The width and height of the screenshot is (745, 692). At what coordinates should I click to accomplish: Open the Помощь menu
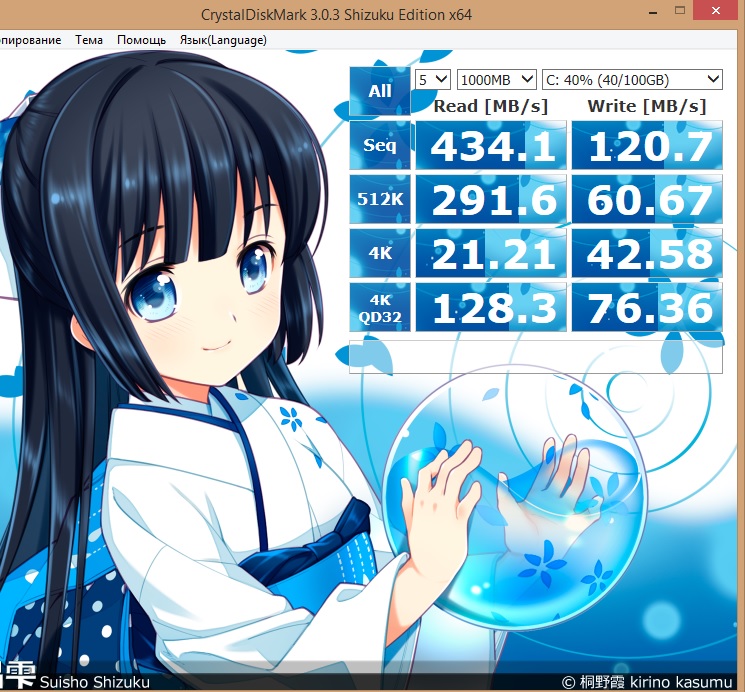click(141, 40)
